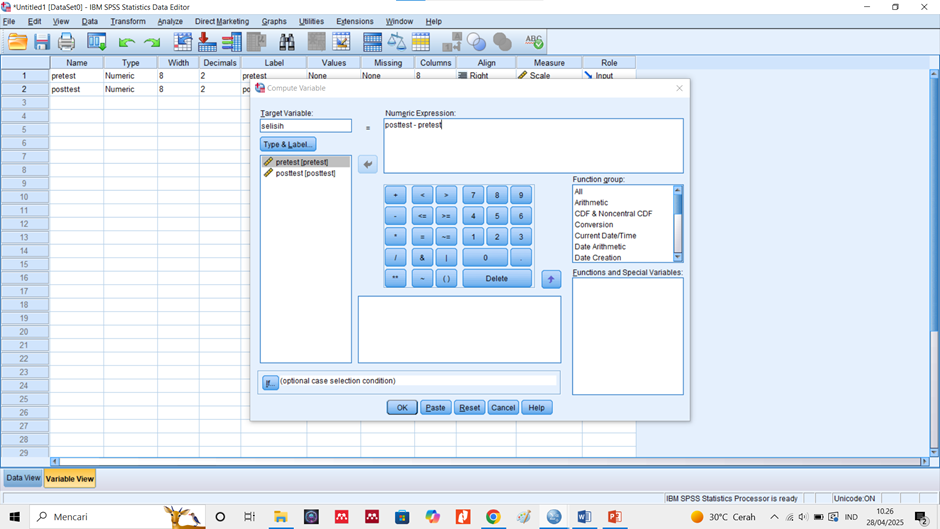Image resolution: width=940 pixels, height=529 pixels.
Task: Click the exponent ** keypad button
Action: (395, 278)
